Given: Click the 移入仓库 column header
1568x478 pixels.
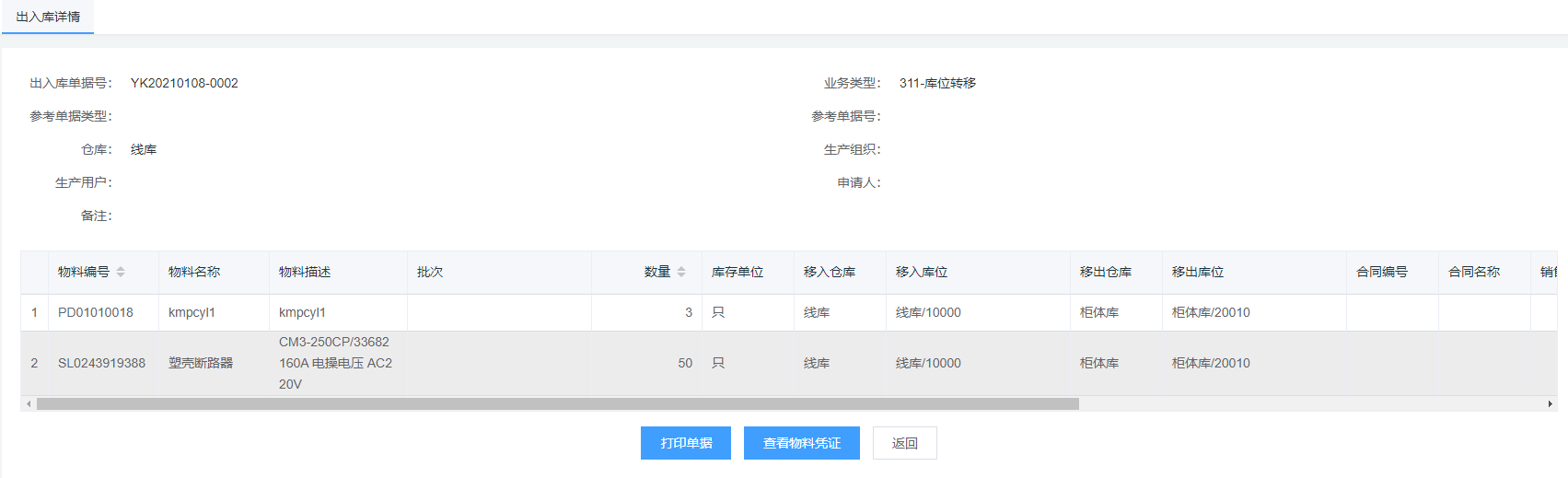Looking at the screenshot, I should click(830, 272).
